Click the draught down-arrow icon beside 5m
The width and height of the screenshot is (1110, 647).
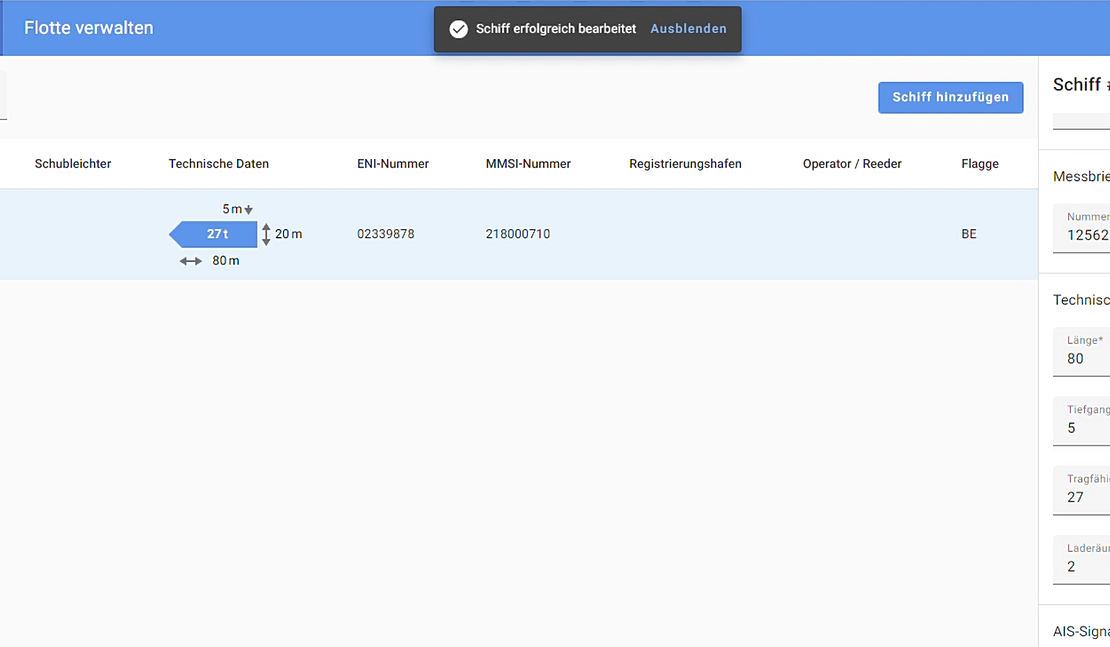tap(248, 210)
